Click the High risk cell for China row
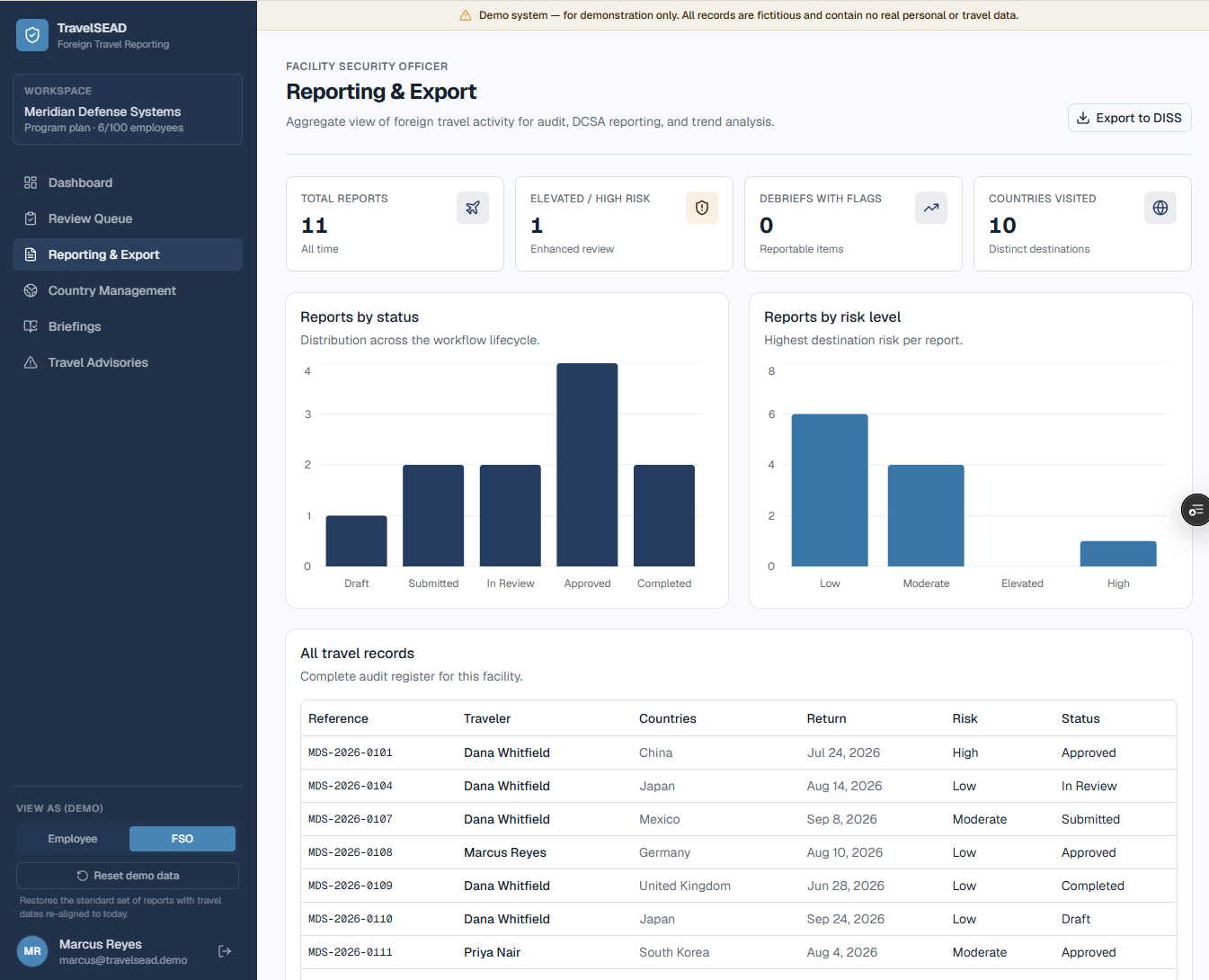Image resolution: width=1209 pixels, height=980 pixels. tap(965, 753)
